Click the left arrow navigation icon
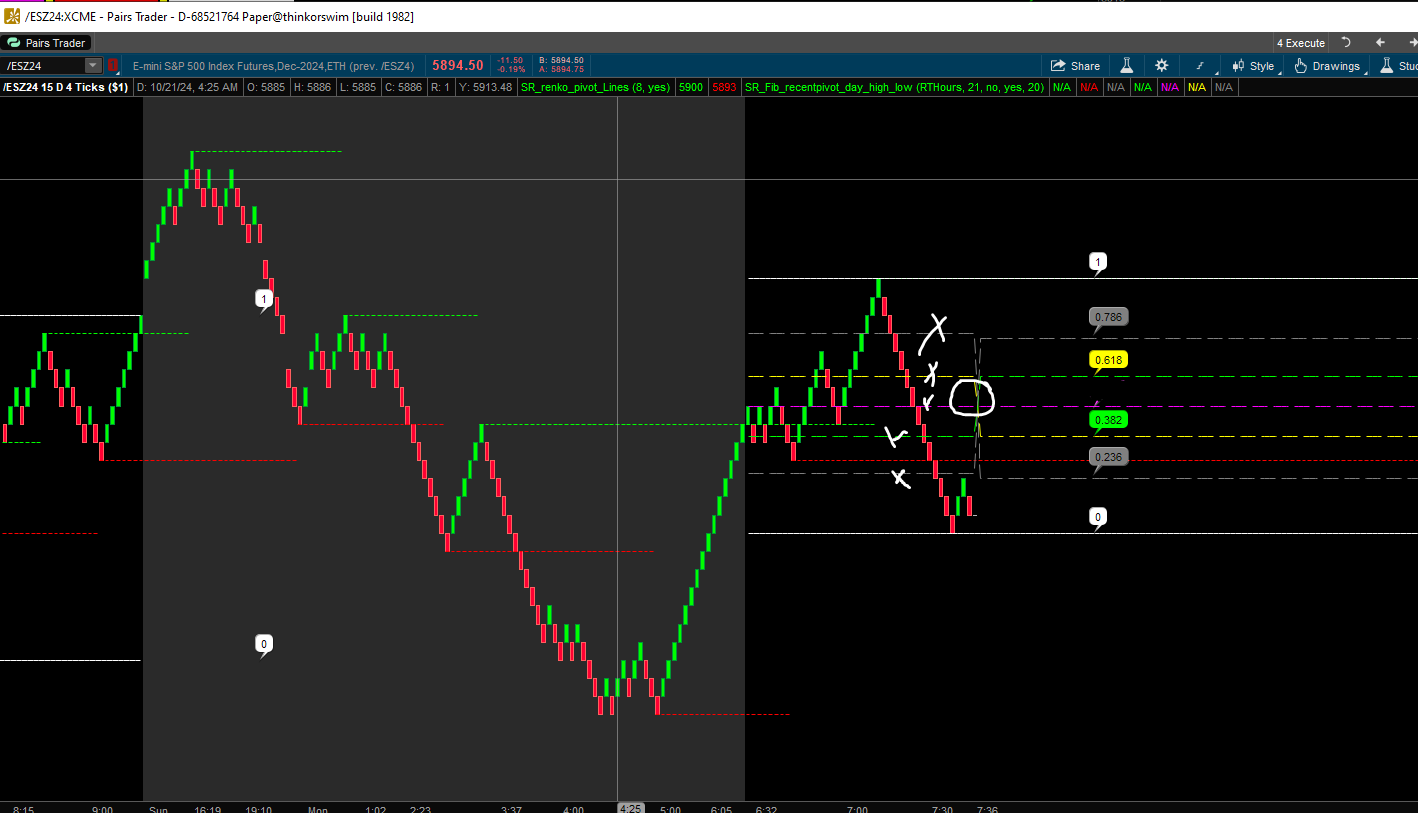Image resolution: width=1418 pixels, height=813 pixels. [x=1380, y=43]
